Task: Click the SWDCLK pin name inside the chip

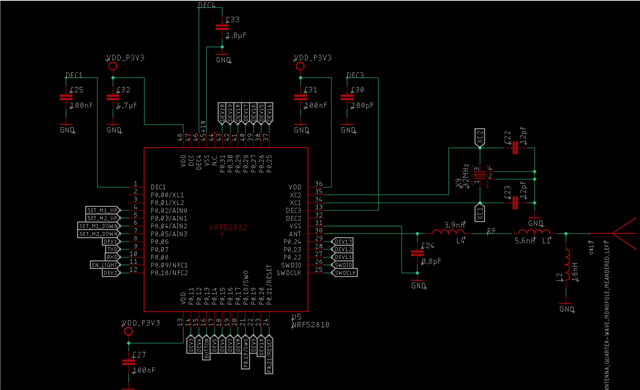Action: pyautogui.click(x=289, y=273)
